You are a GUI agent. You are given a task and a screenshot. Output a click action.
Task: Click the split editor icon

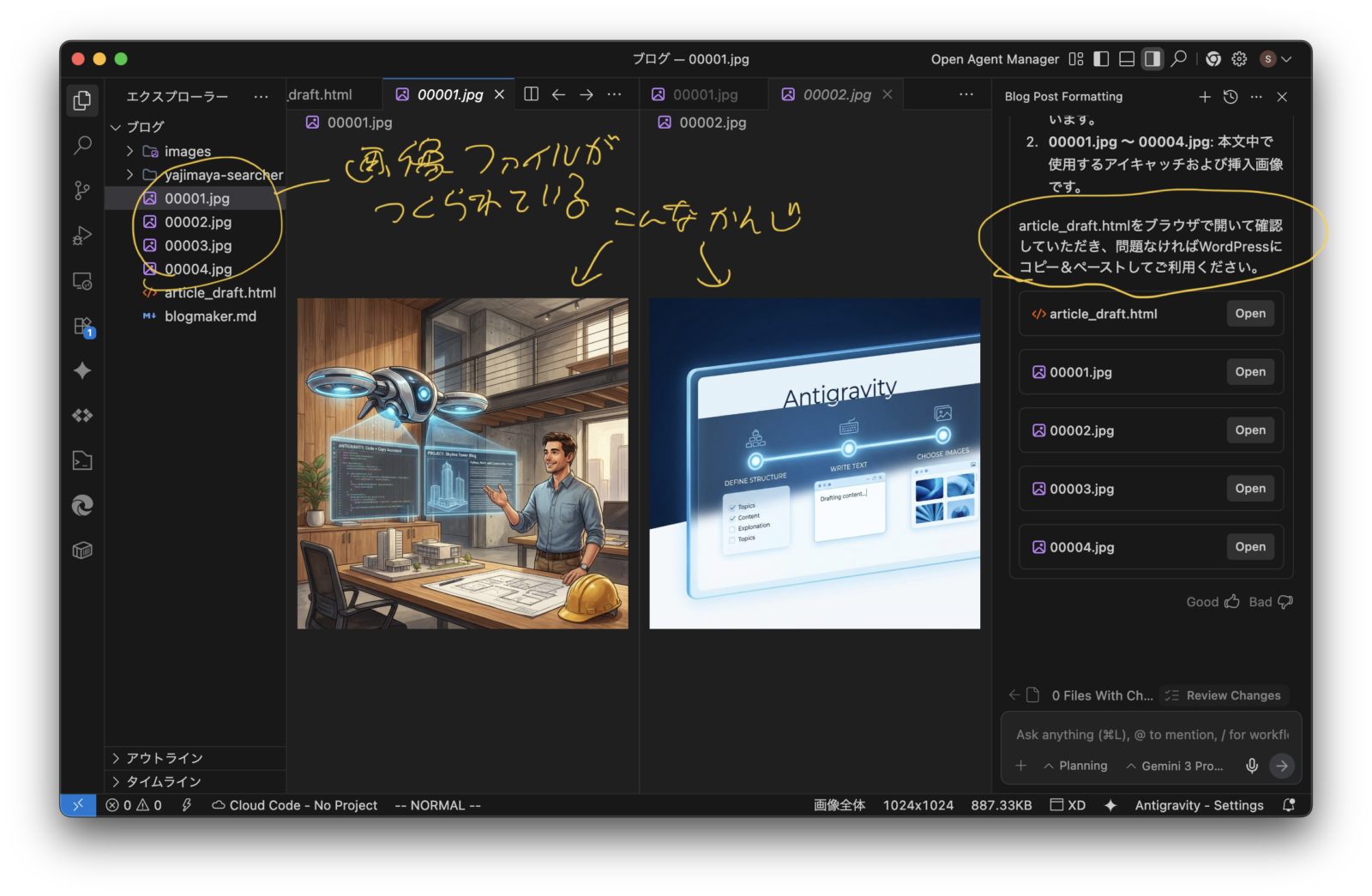click(x=532, y=94)
